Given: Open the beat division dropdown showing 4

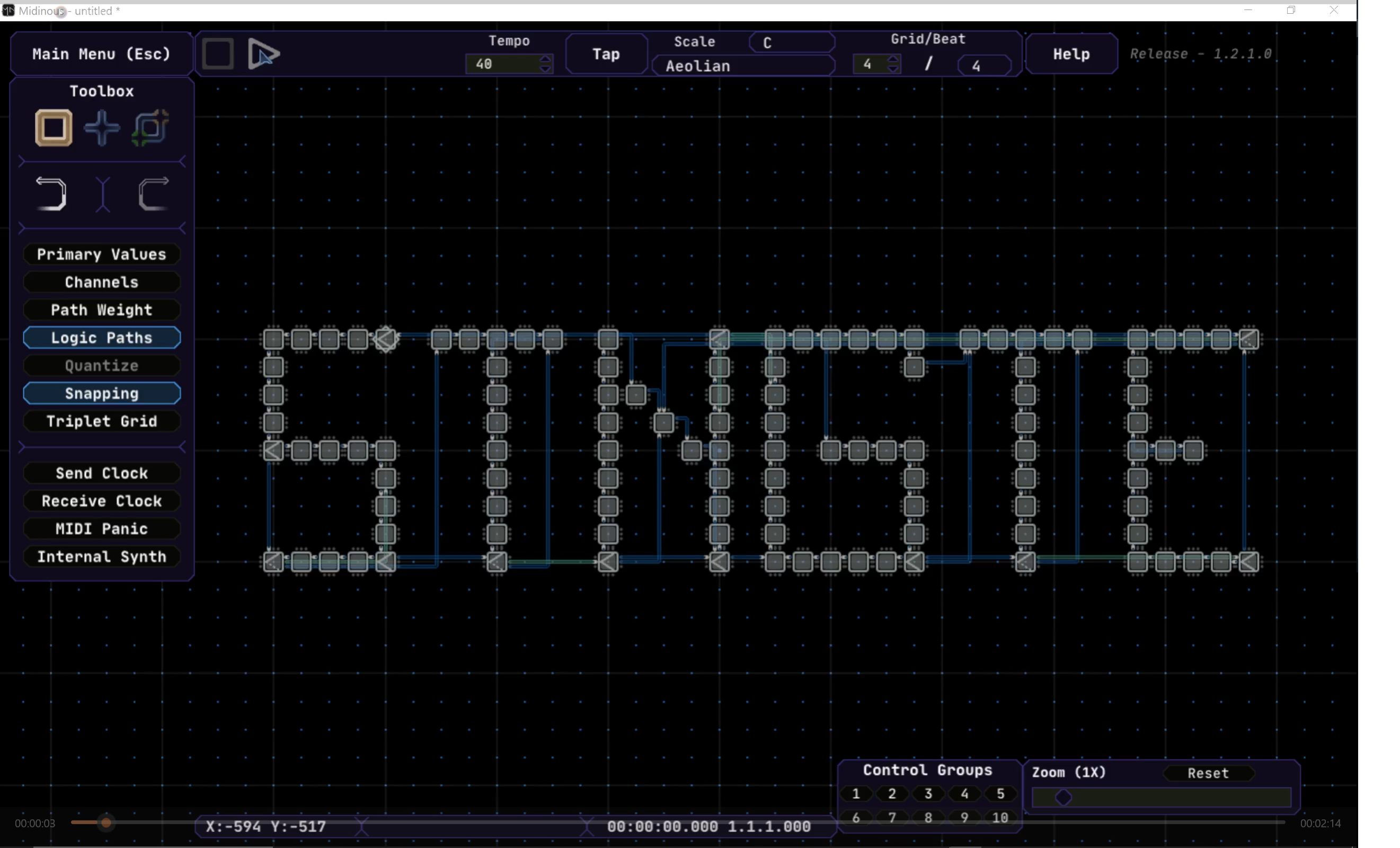Looking at the screenshot, I should pos(984,65).
